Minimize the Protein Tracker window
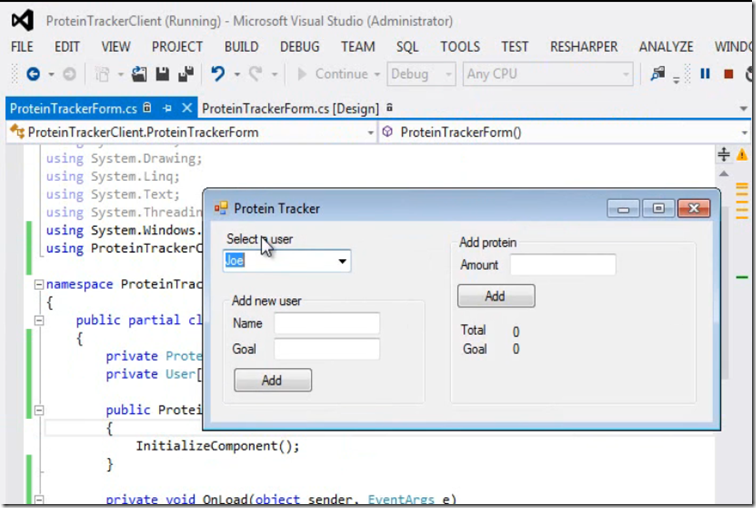Screen dimensions: 756x508 point(623,208)
